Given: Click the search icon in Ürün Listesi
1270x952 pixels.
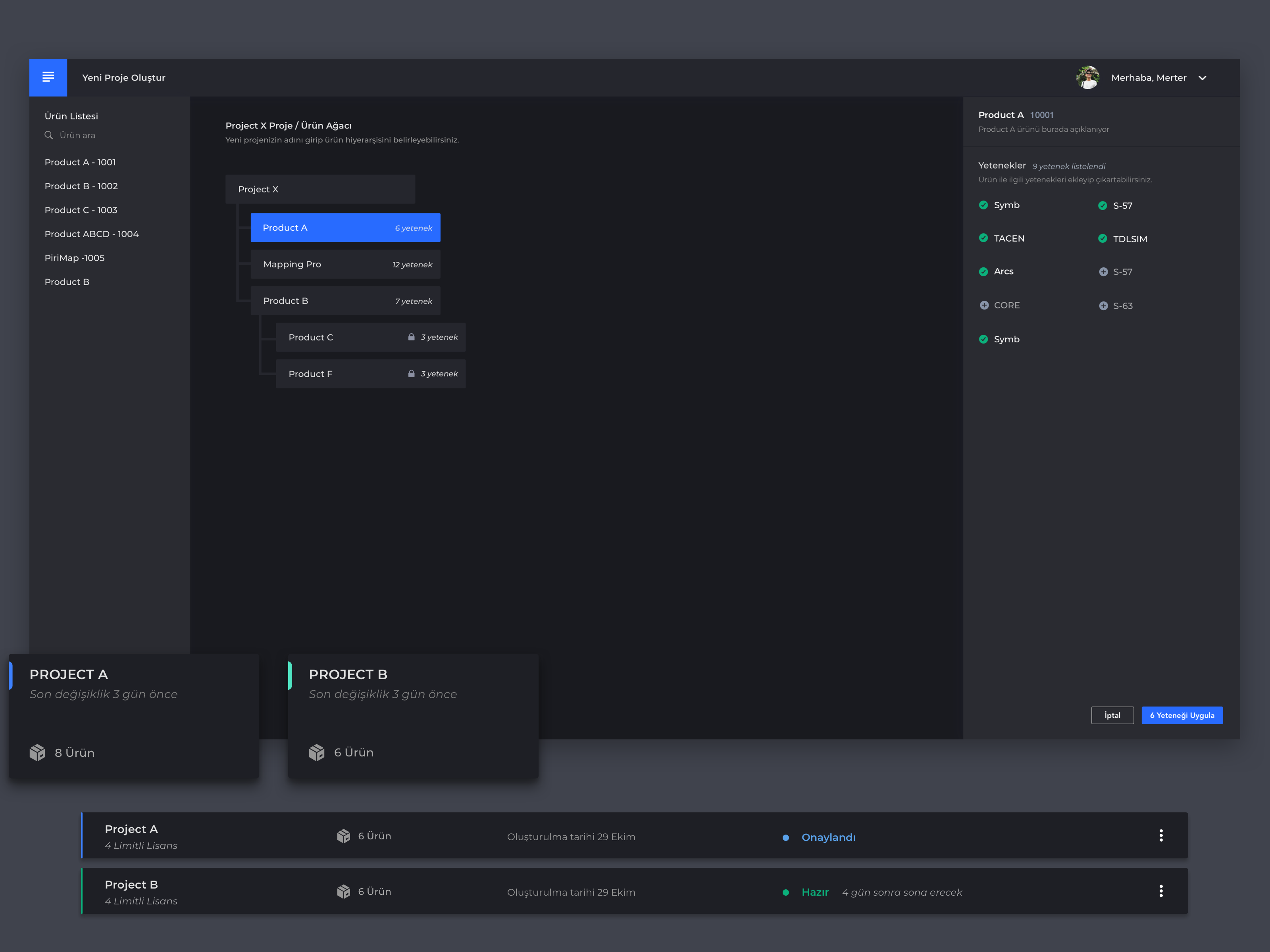Looking at the screenshot, I should 49,135.
